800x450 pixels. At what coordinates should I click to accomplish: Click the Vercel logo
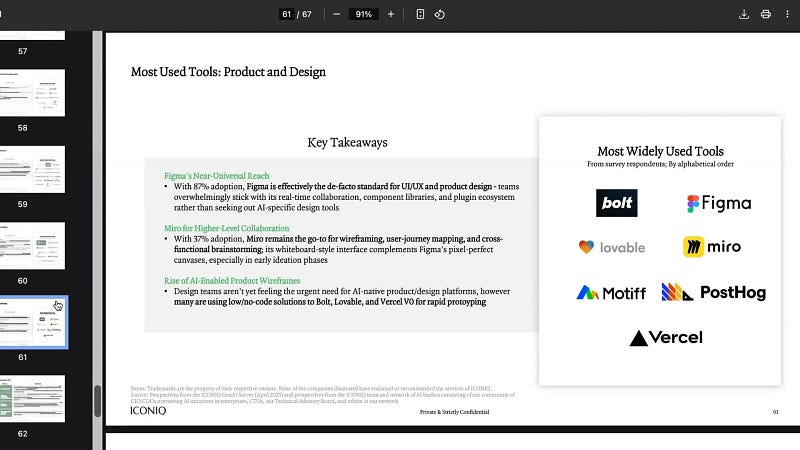point(666,338)
